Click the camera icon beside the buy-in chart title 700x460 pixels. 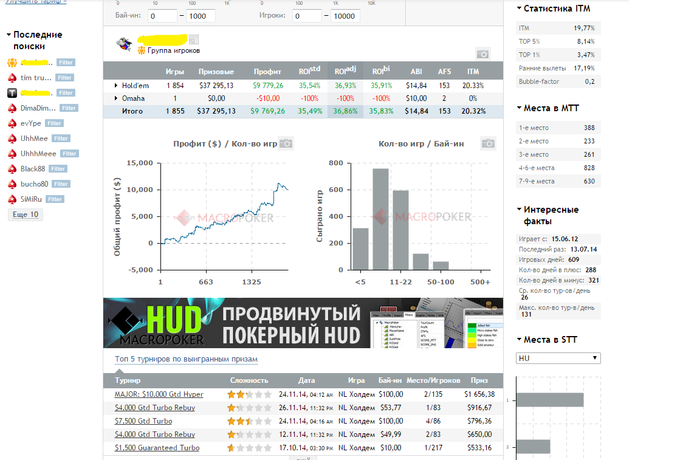pos(488,143)
